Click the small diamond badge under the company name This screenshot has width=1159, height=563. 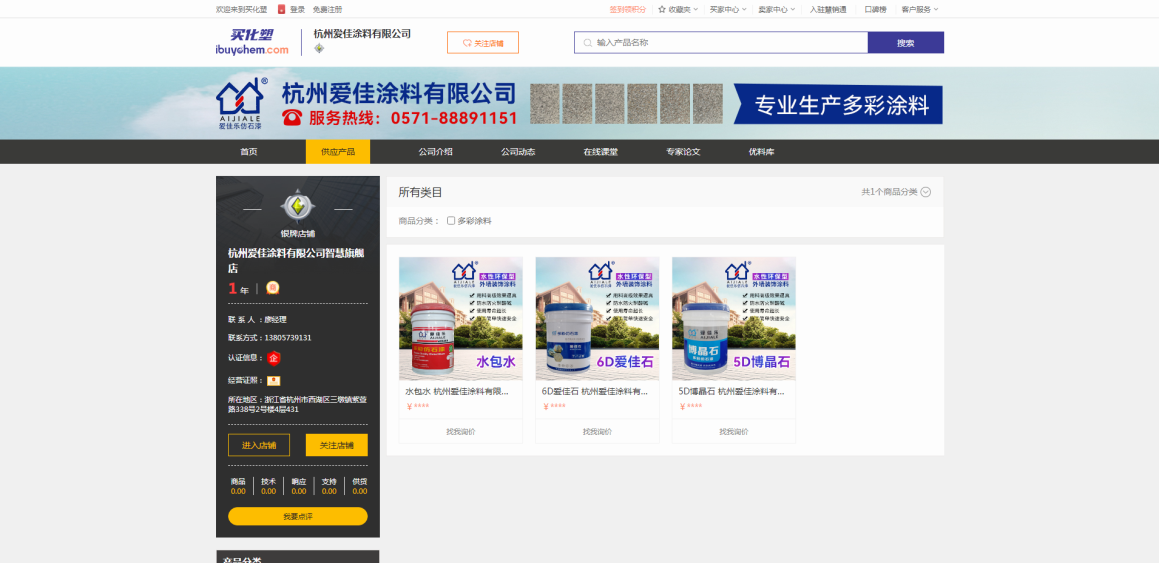(319, 49)
